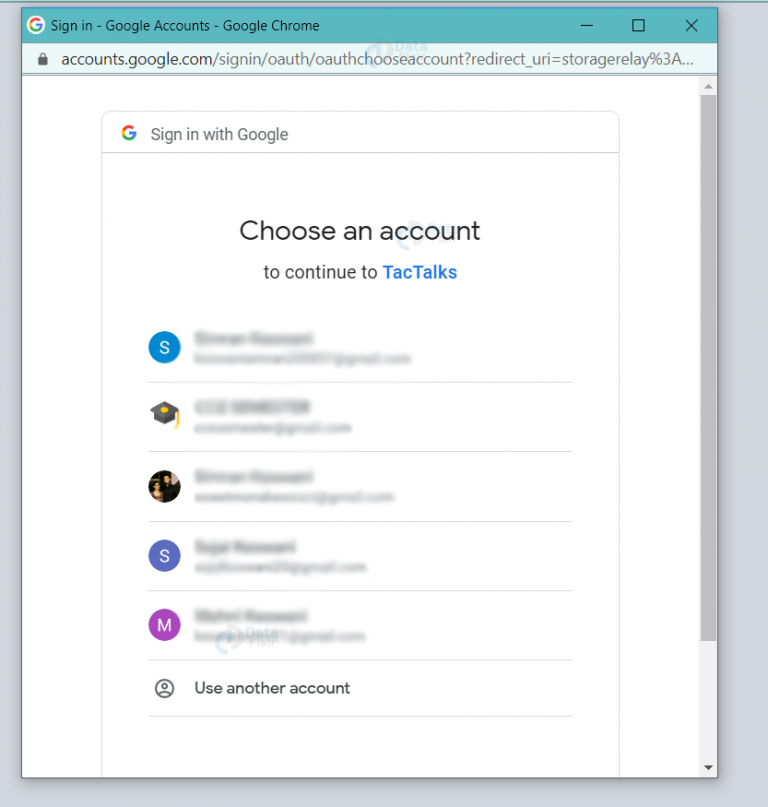Screen dimensions: 768x807
Task: Click the Google G logo in sign-in header
Action: click(129, 133)
